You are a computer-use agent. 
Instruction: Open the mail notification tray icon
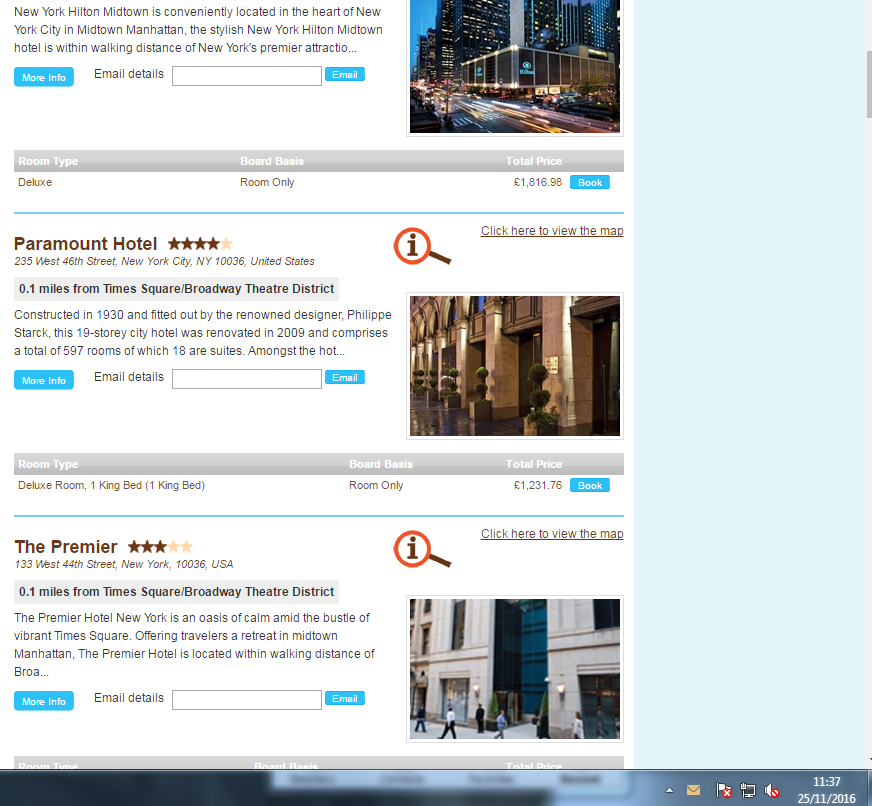point(693,790)
